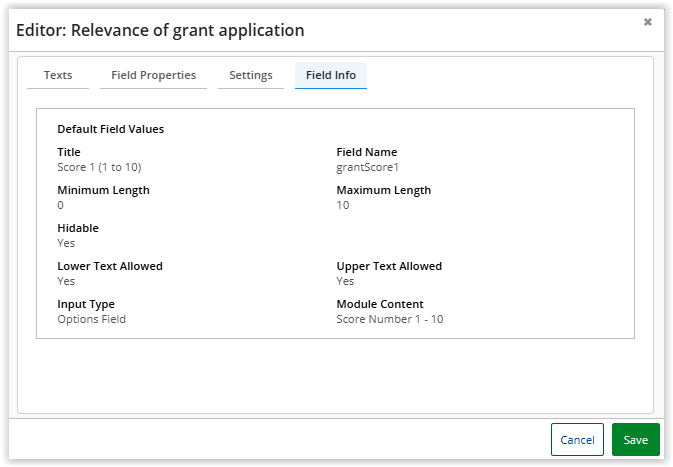The height and width of the screenshot is (467, 673).
Task: Click the 'Hidable' label
Action: pyautogui.click(x=78, y=228)
